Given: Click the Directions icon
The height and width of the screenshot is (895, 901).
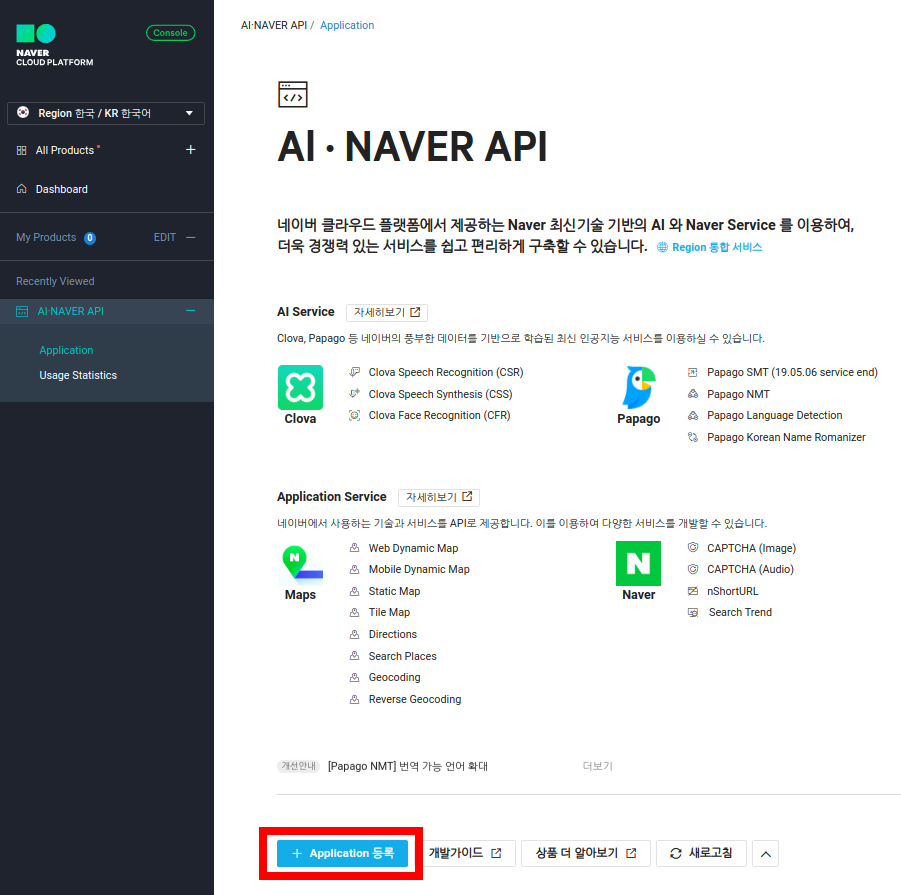Looking at the screenshot, I should coord(355,634).
